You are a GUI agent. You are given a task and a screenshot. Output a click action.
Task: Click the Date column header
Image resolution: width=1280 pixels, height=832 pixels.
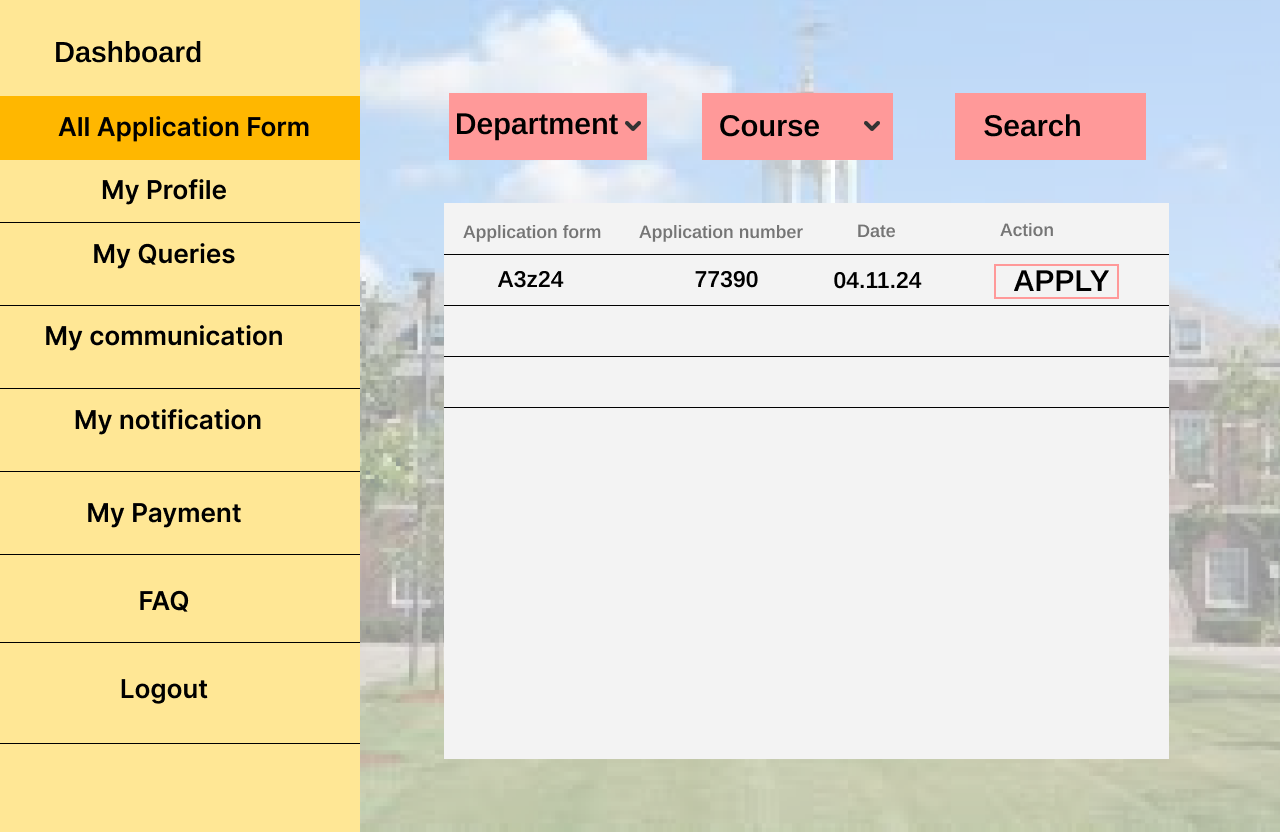(x=876, y=231)
